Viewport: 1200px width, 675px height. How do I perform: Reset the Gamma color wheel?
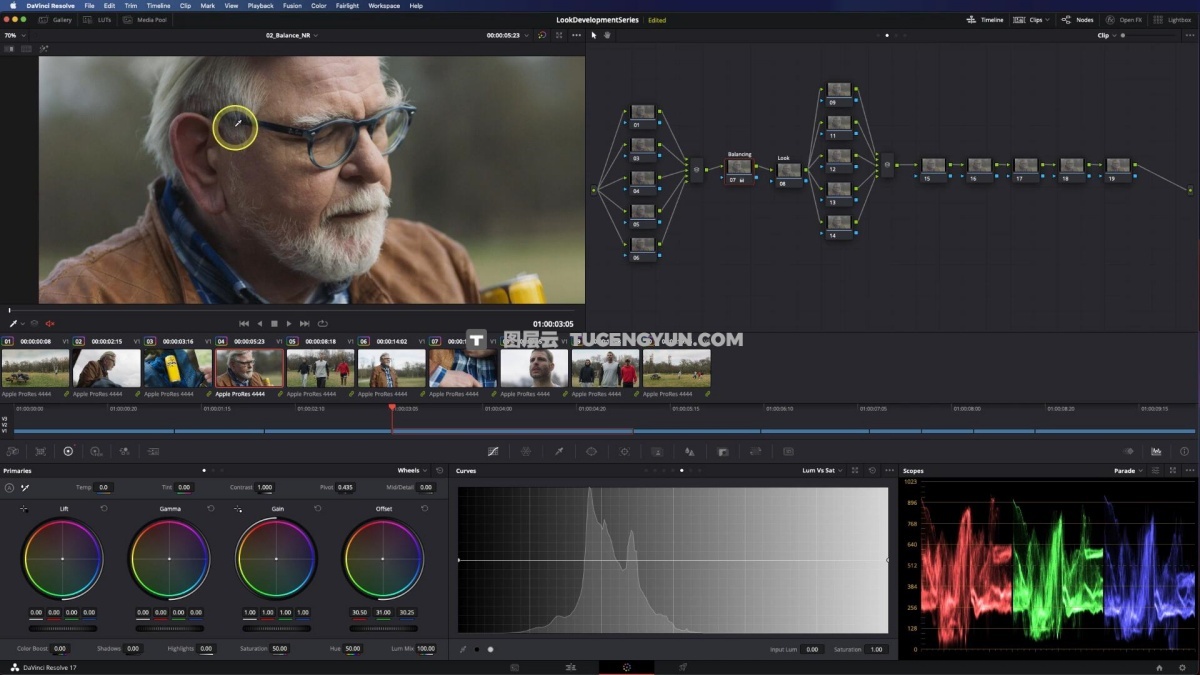pos(211,508)
